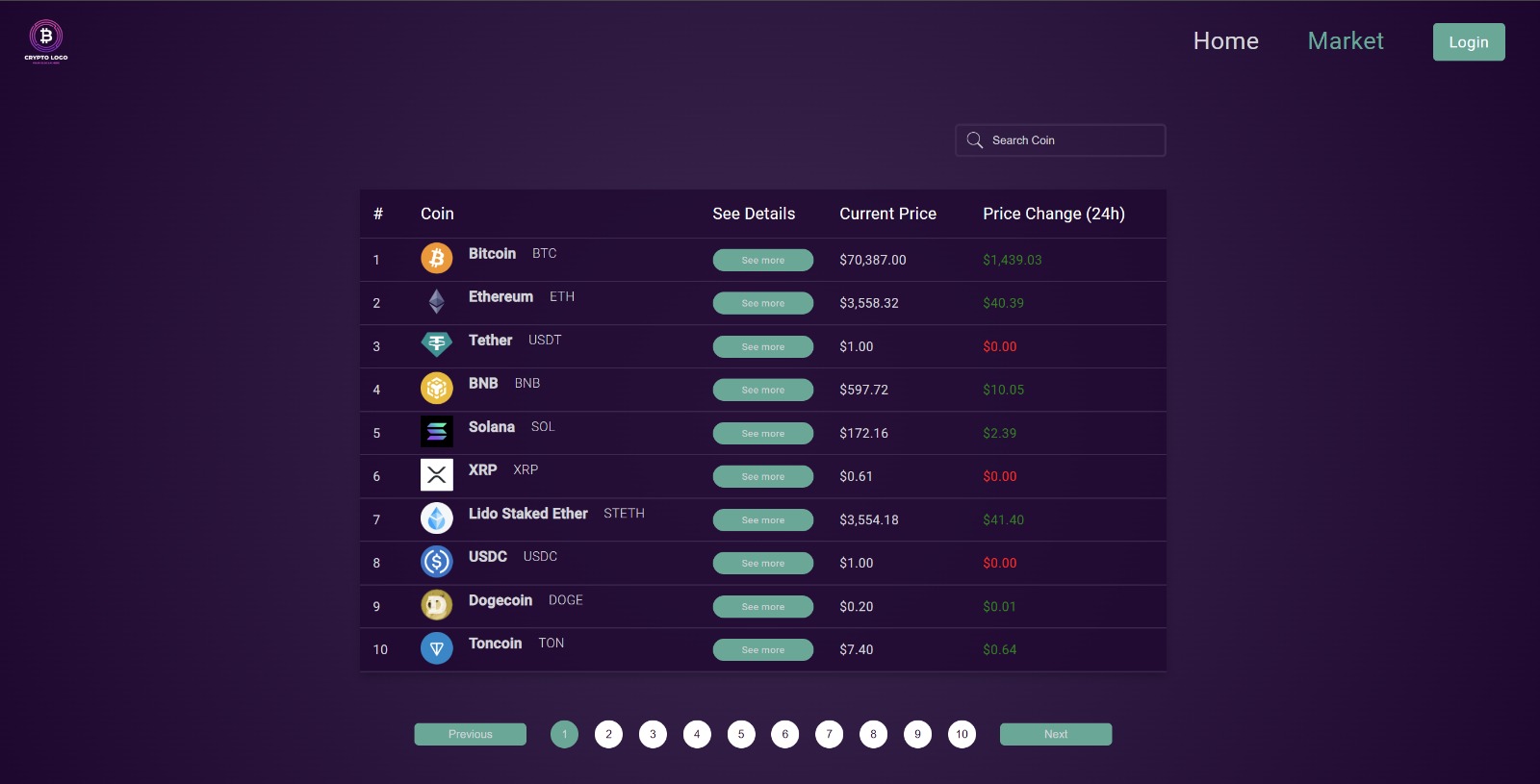See more details for Bitcoin
The width and height of the screenshot is (1540, 784).
763,260
